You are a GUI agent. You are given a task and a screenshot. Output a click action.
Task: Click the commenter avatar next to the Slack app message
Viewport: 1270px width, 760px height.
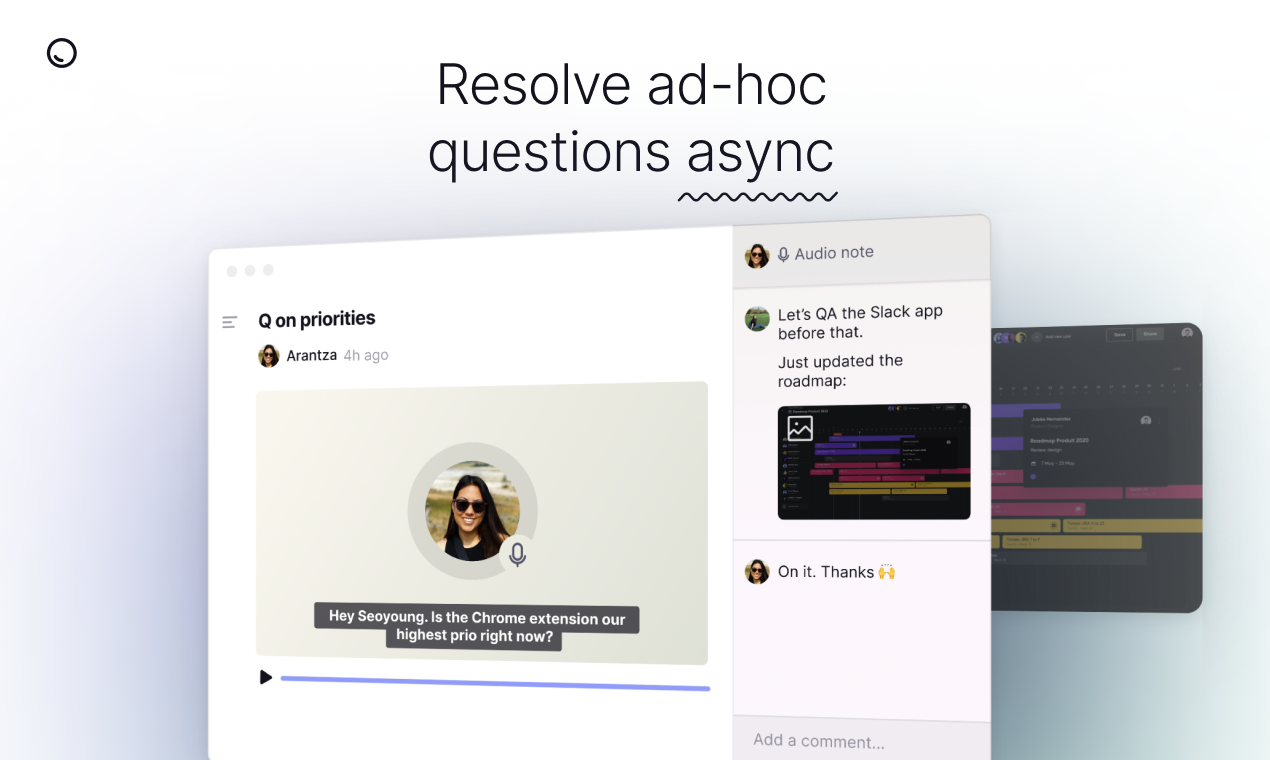click(x=757, y=319)
